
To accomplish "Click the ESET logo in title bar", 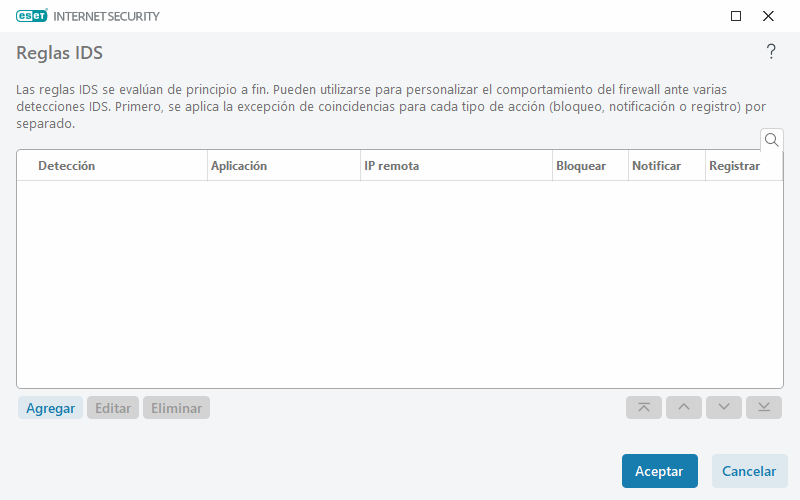I will [32, 16].
